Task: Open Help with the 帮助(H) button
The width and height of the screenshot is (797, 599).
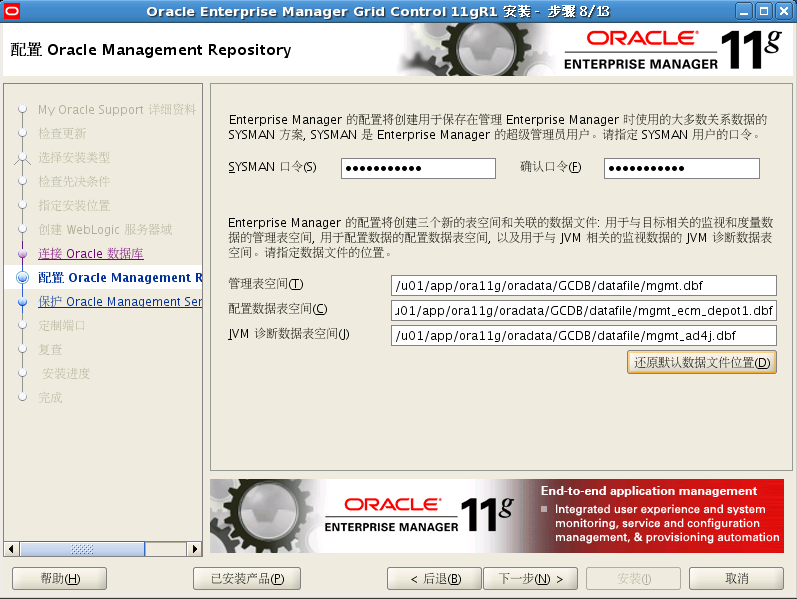Action: pyautogui.click(x=59, y=579)
